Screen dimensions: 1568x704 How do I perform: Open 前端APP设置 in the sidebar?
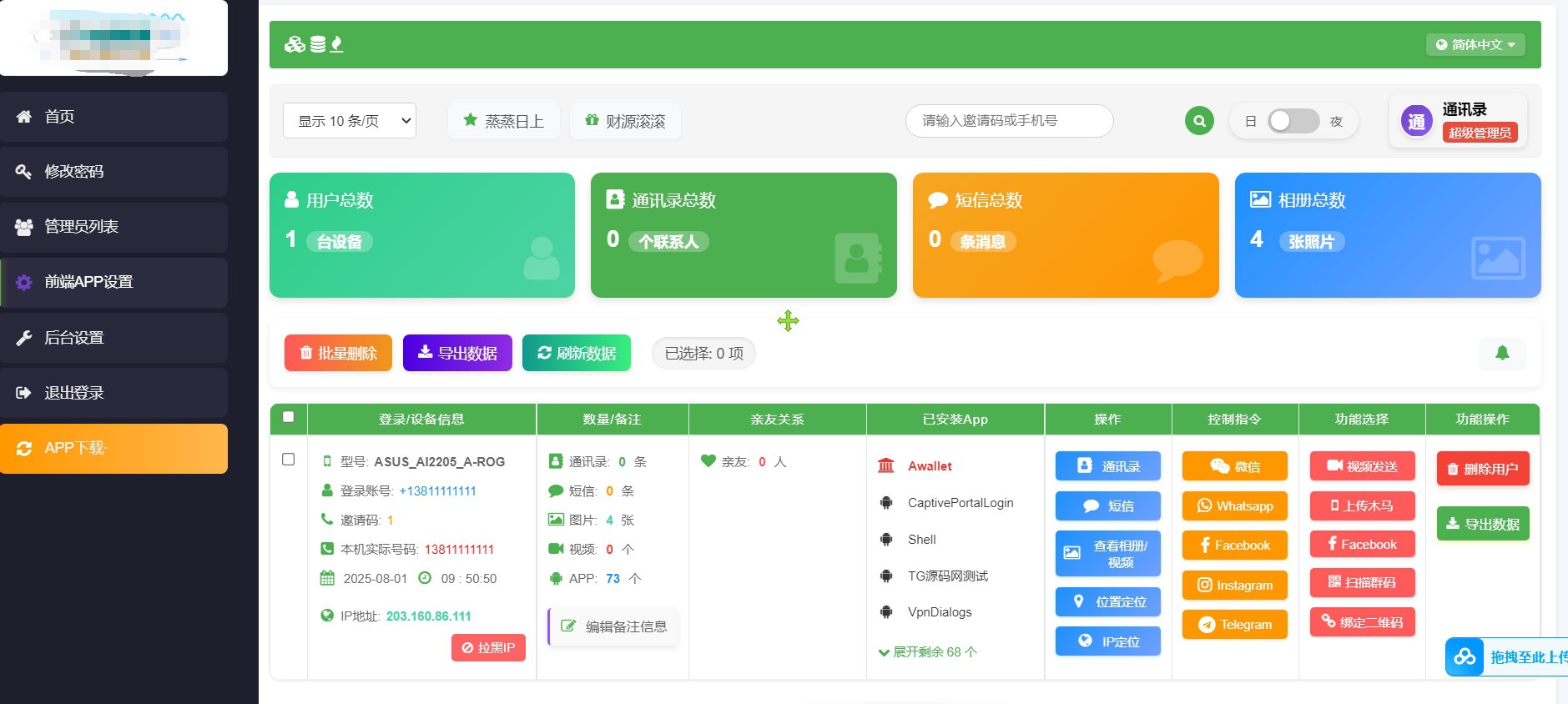coord(88,282)
